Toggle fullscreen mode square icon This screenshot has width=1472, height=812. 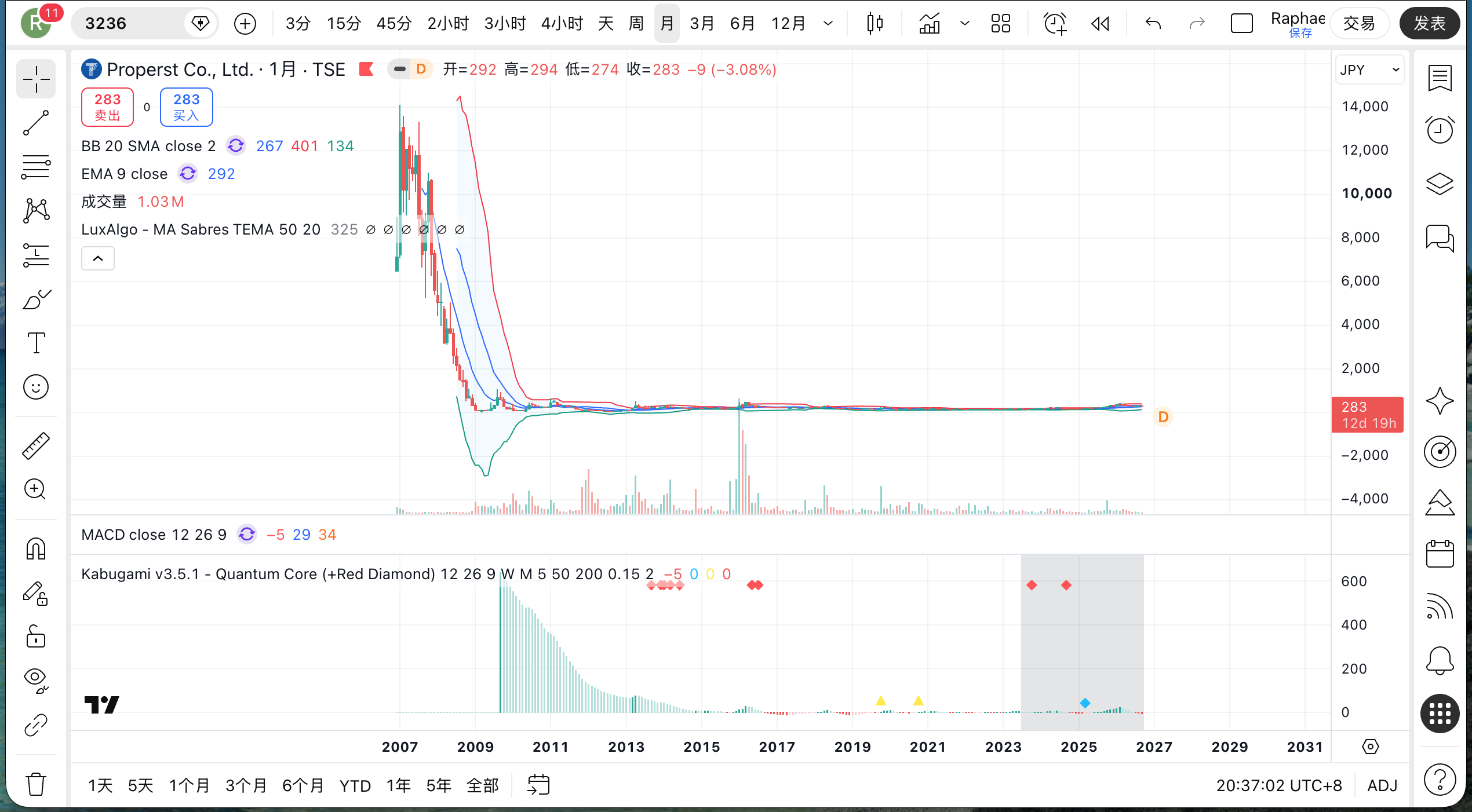tap(1241, 24)
